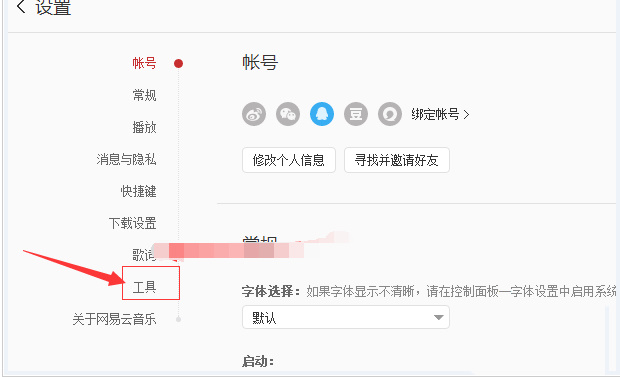Viewport: 620px width, 377px height.
Task: Click the 帐号 section heading
Action: click(260, 63)
